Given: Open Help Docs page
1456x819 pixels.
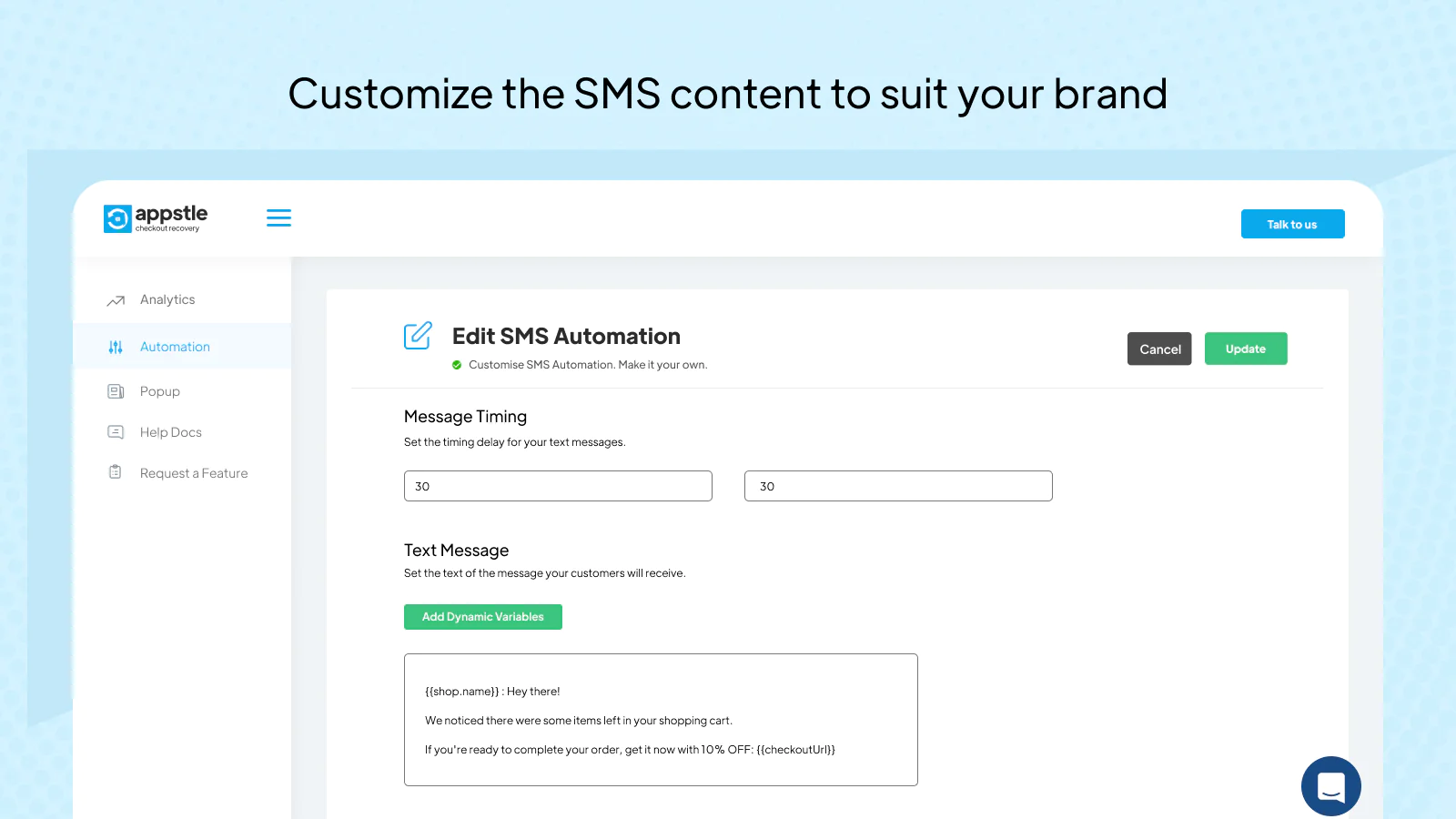Looking at the screenshot, I should point(171,432).
